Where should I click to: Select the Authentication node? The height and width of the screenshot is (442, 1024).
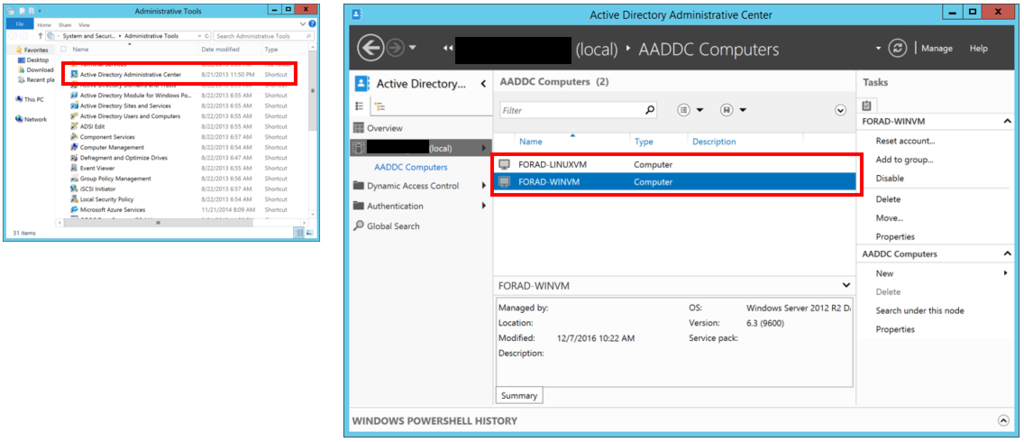coord(395,206)
